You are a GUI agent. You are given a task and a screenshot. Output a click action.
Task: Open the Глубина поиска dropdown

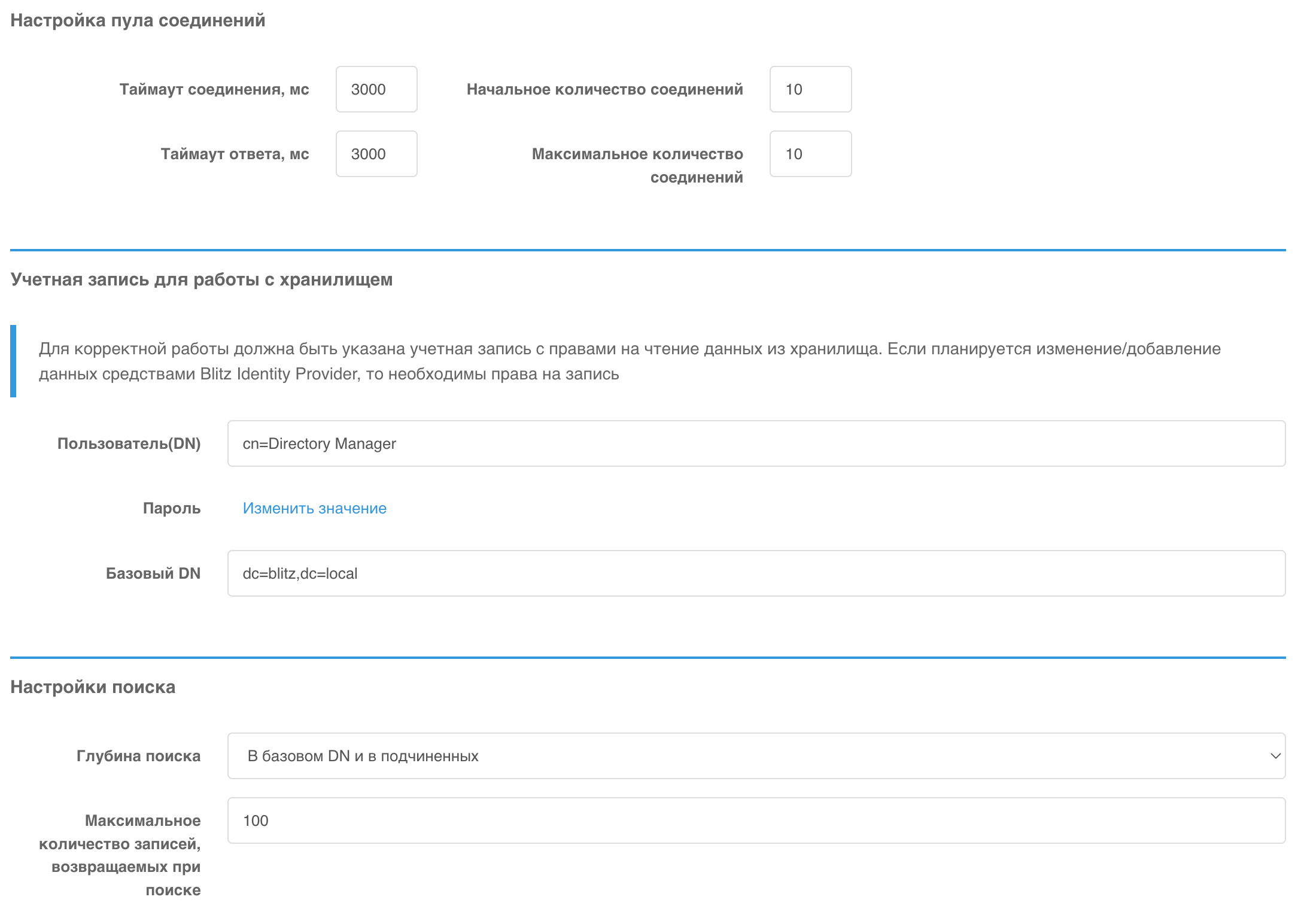pyautogui.click(x=756, y=756)
